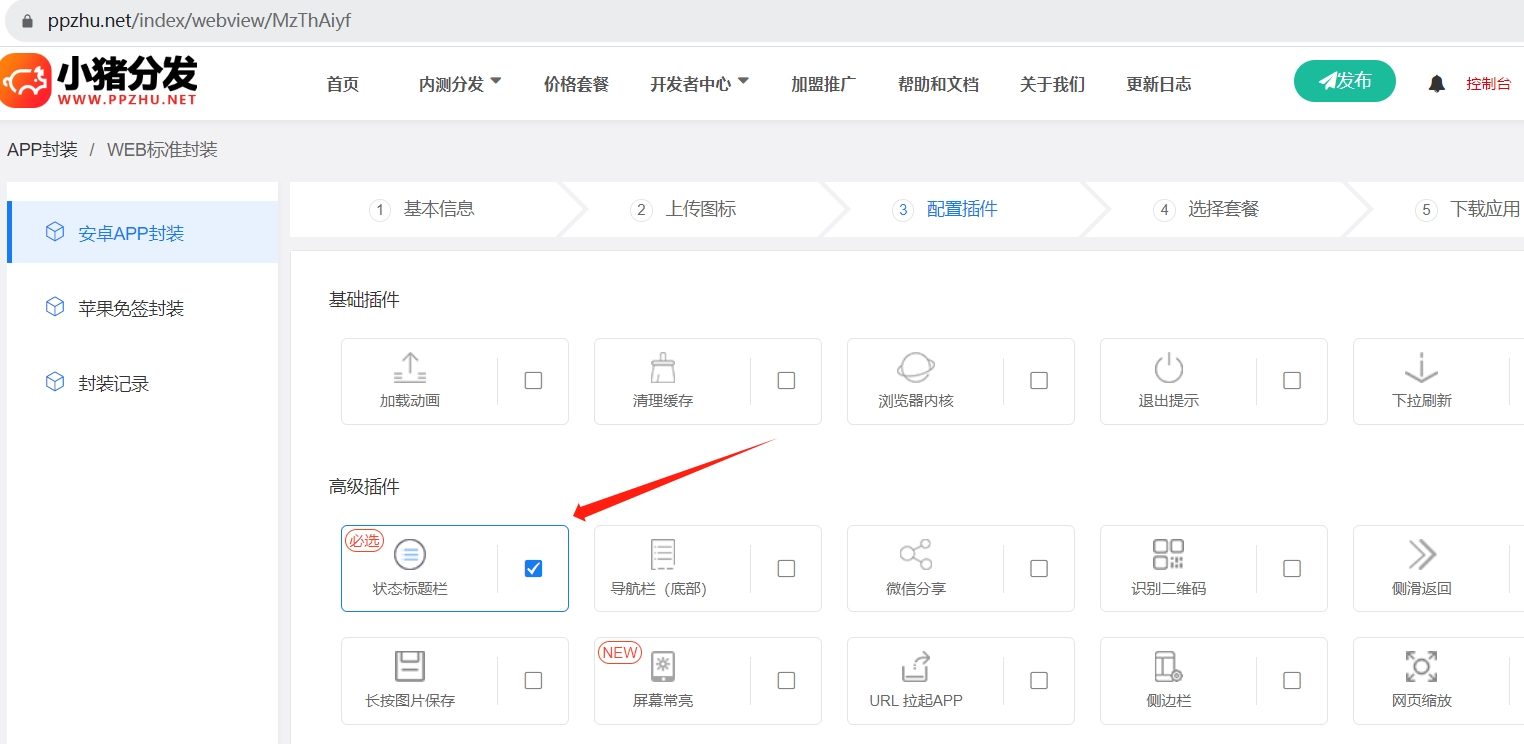Click the 首页 menu item
1524x744 pixels.
click(x=342, y=84)
